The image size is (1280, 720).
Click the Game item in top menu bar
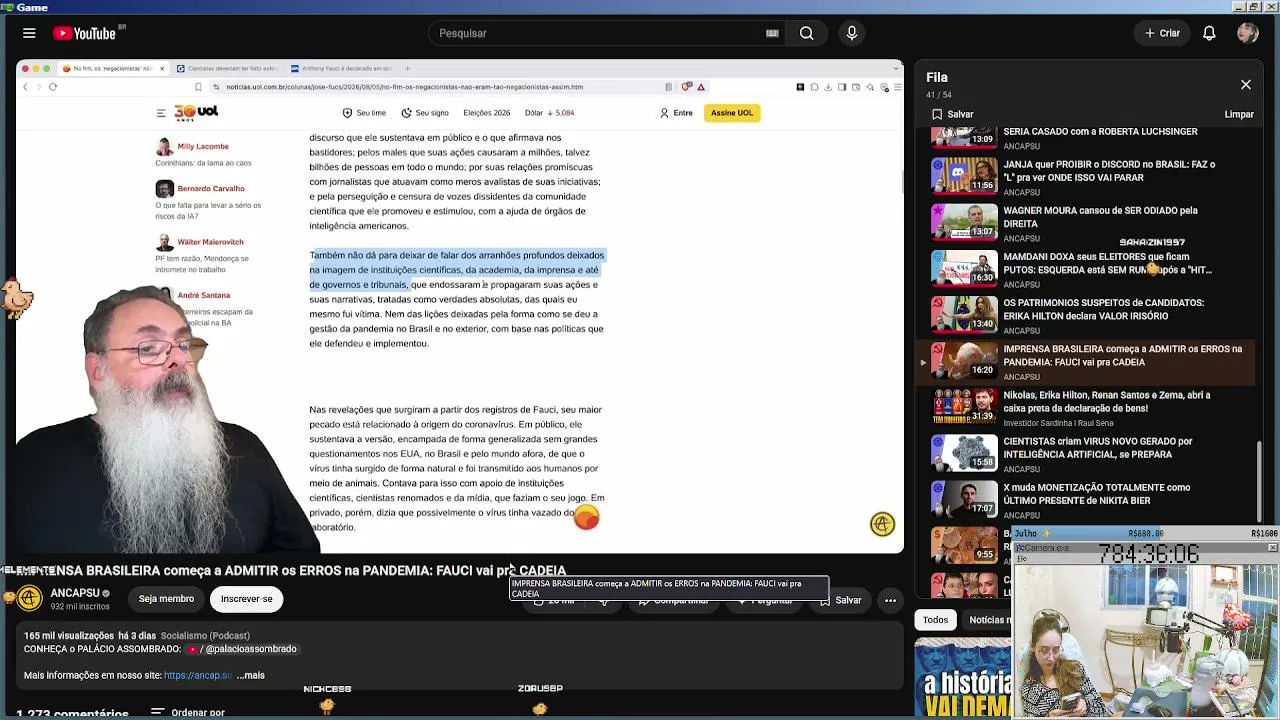coord(32,7)
